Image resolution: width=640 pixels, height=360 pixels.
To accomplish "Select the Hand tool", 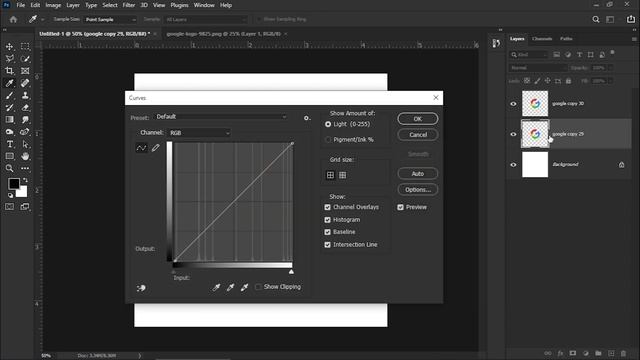I will (25, 156).
